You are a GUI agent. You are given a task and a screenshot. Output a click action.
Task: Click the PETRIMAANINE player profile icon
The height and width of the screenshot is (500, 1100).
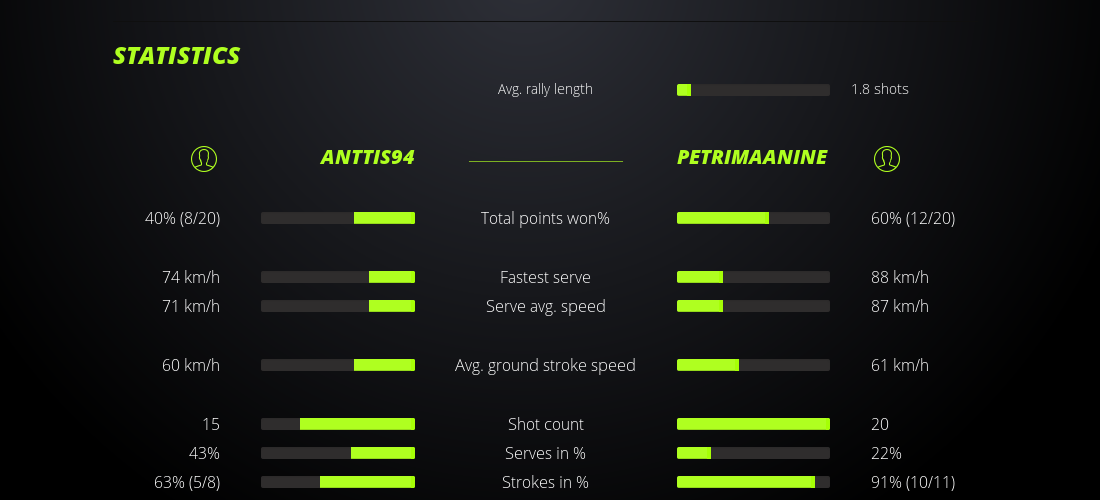(x=887, y=158)
